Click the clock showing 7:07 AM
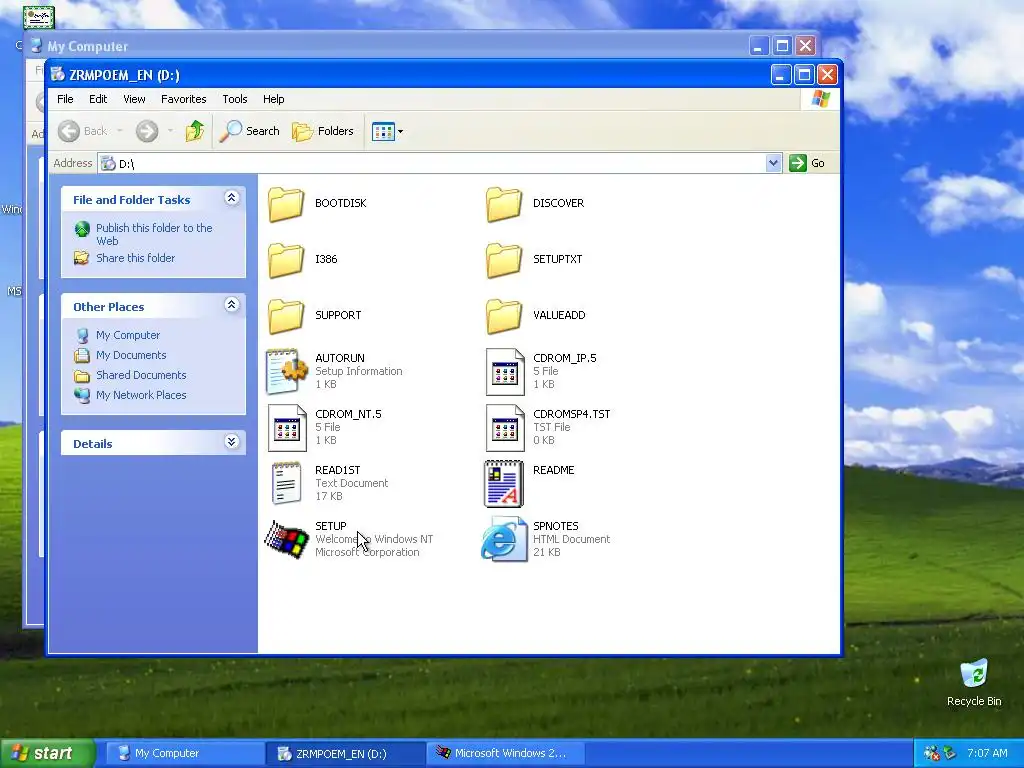The height and width of the screenshot is (768, 1024). 987,753
